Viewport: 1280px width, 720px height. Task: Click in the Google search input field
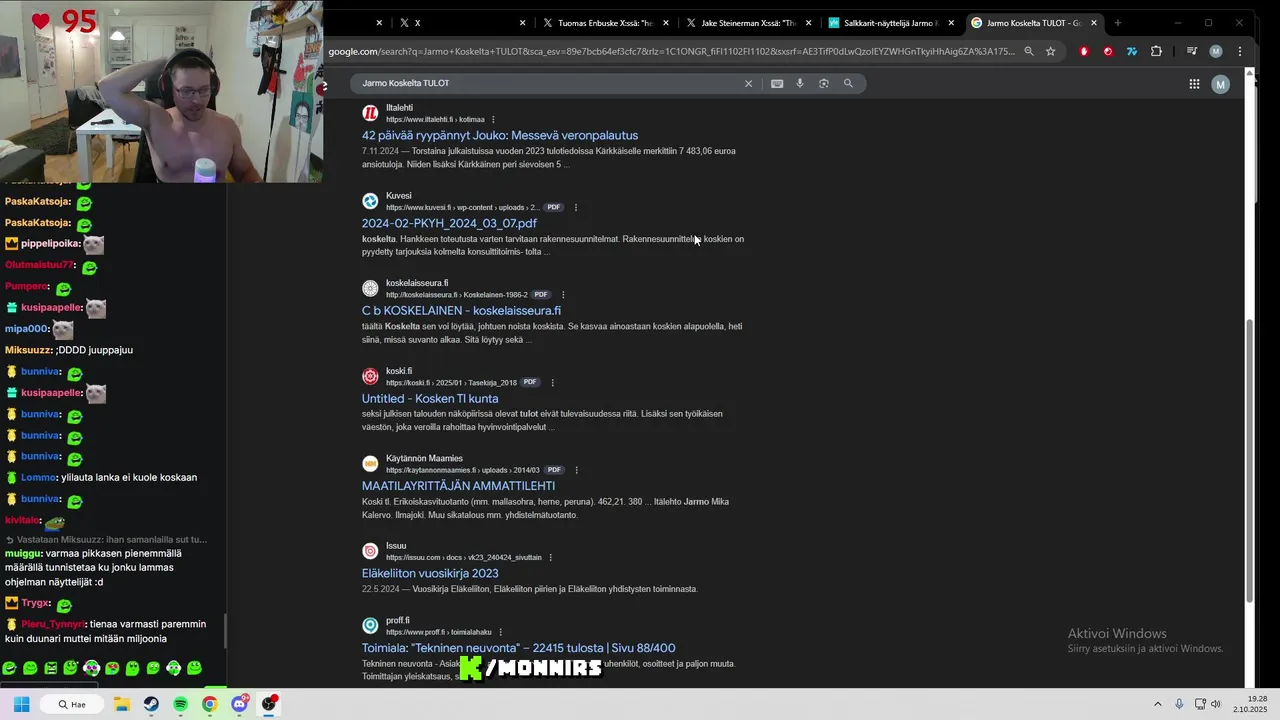pyautogui.click(x=550, y=83)
